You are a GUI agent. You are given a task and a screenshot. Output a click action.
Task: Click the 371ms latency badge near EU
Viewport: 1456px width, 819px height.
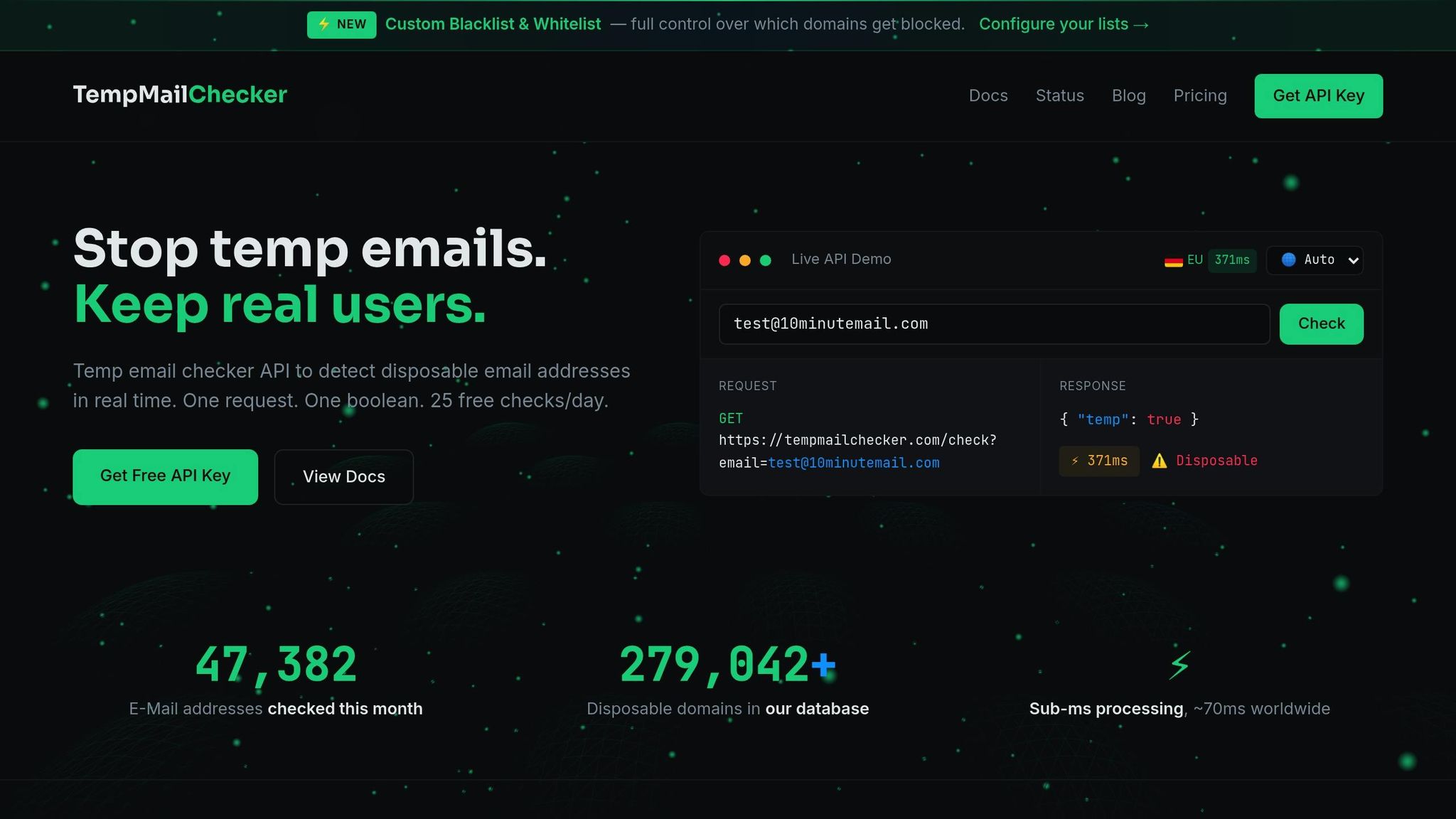[x=1233, y=260]
